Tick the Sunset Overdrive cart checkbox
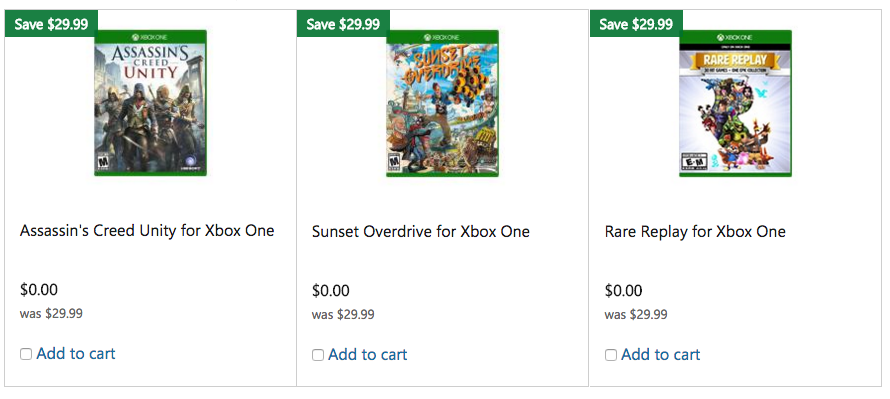Viewport: 890px width, 399px height. [318, 355]
